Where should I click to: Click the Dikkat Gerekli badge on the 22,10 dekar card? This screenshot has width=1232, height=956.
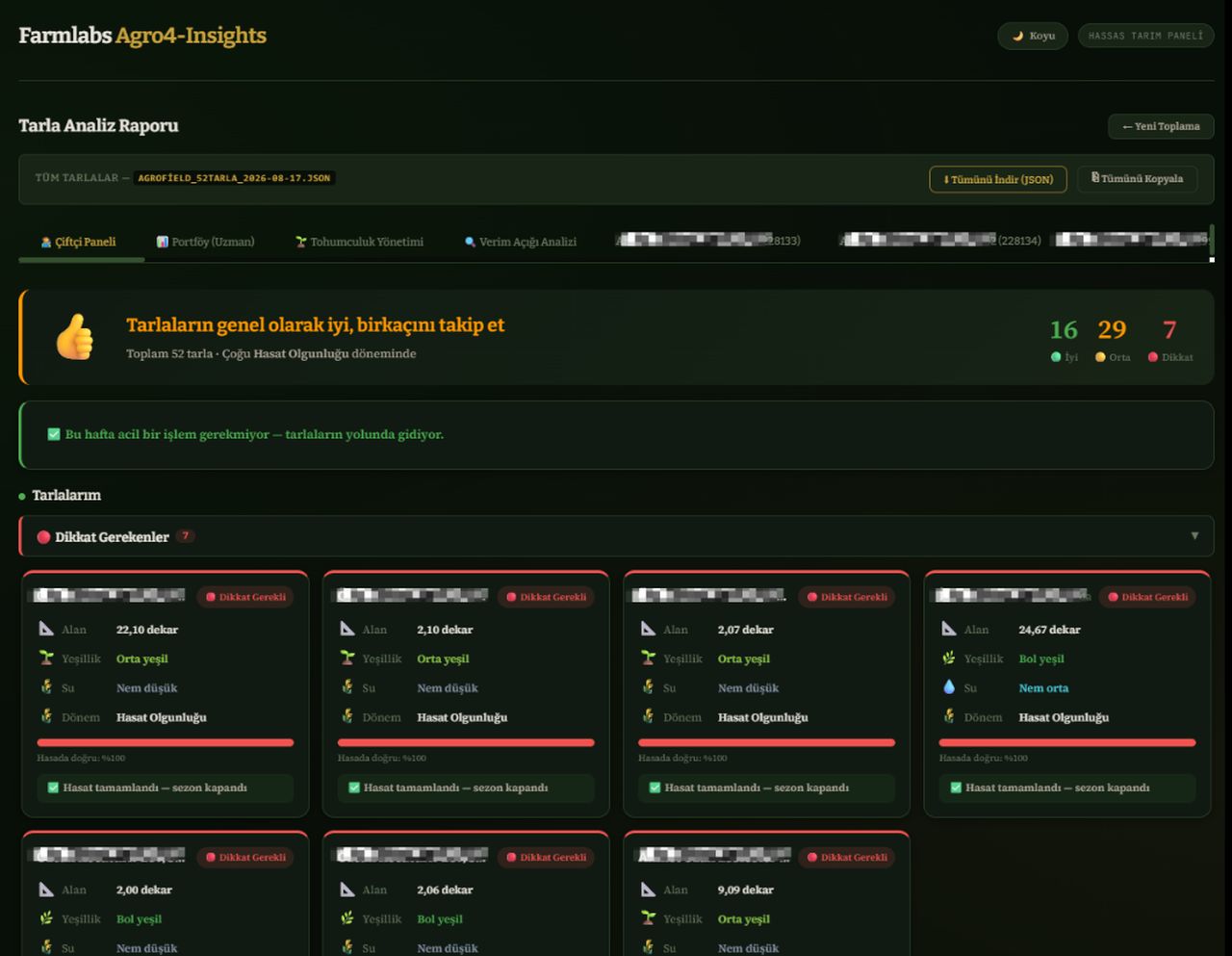click(246, 597)
